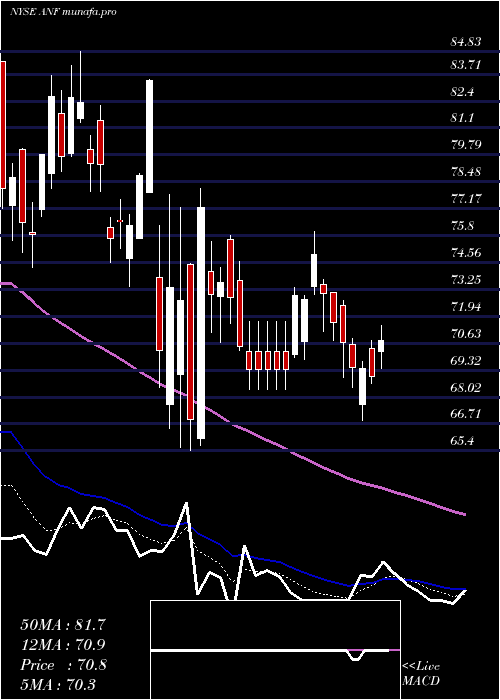Click the Price : 70.8 readout
The image size is (500, 700).
pyautogui.click(x=63, y=665)
